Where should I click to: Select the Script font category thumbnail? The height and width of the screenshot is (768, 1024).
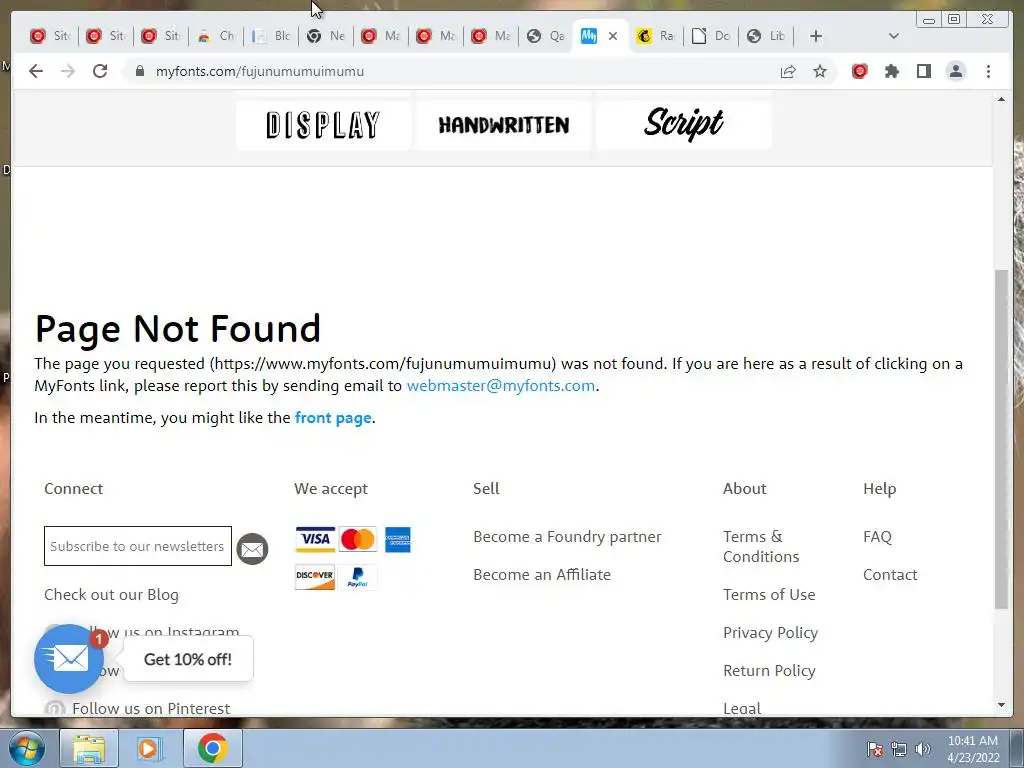683,125
